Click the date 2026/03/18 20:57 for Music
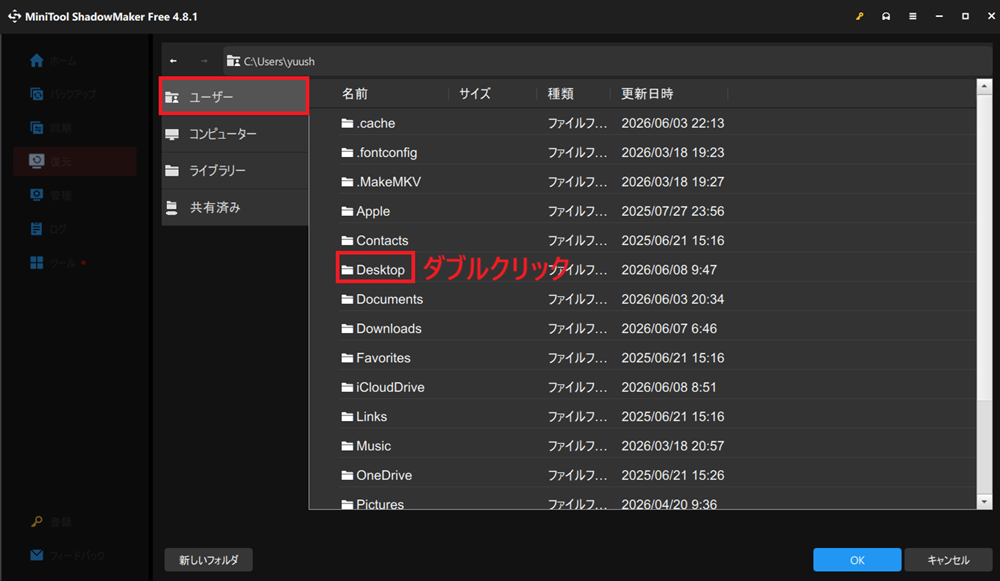The height and width of the screenshot is (581, 1000). 673,446
